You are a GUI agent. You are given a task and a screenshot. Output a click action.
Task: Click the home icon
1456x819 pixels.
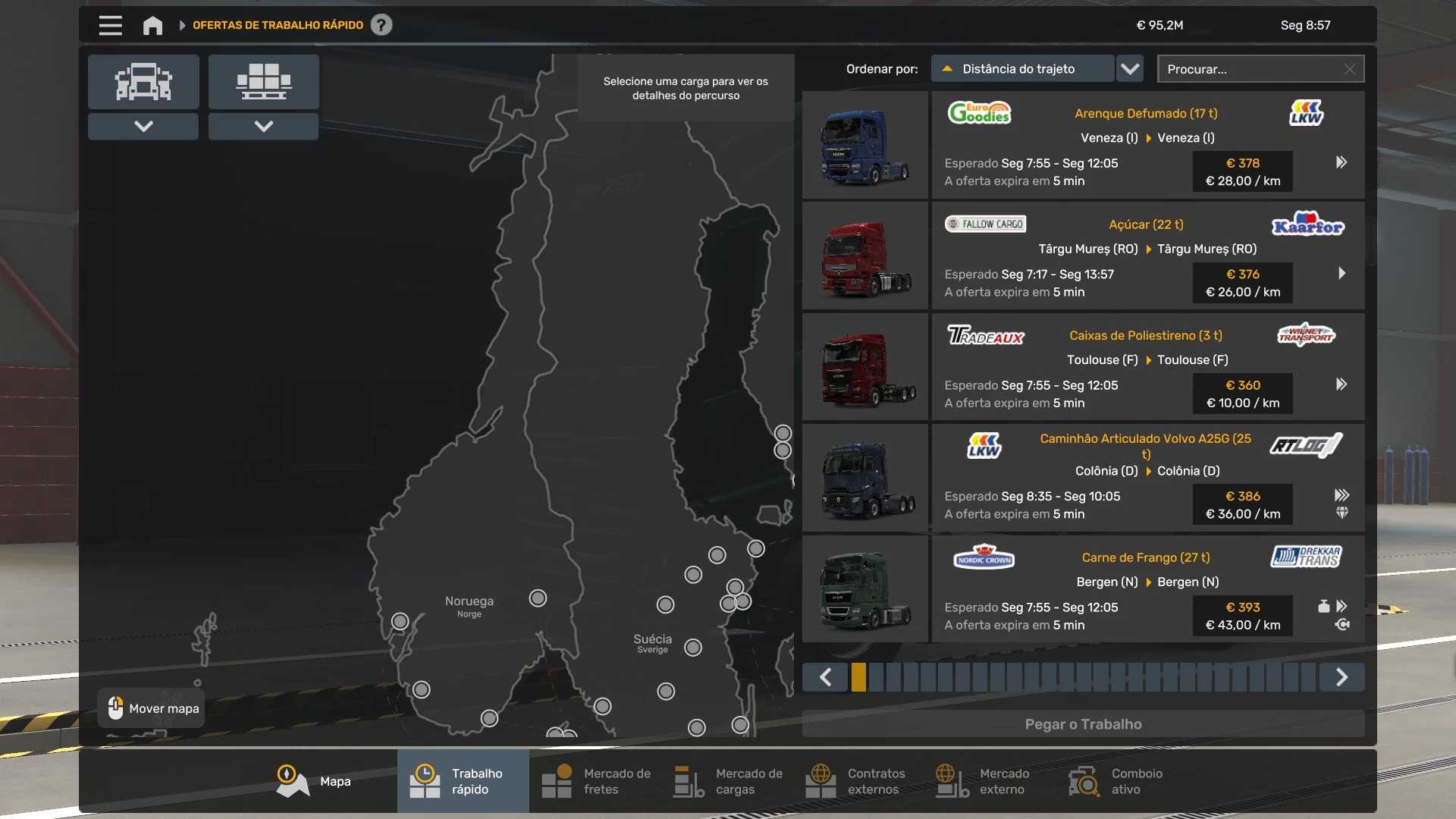(x=152, y=25)
